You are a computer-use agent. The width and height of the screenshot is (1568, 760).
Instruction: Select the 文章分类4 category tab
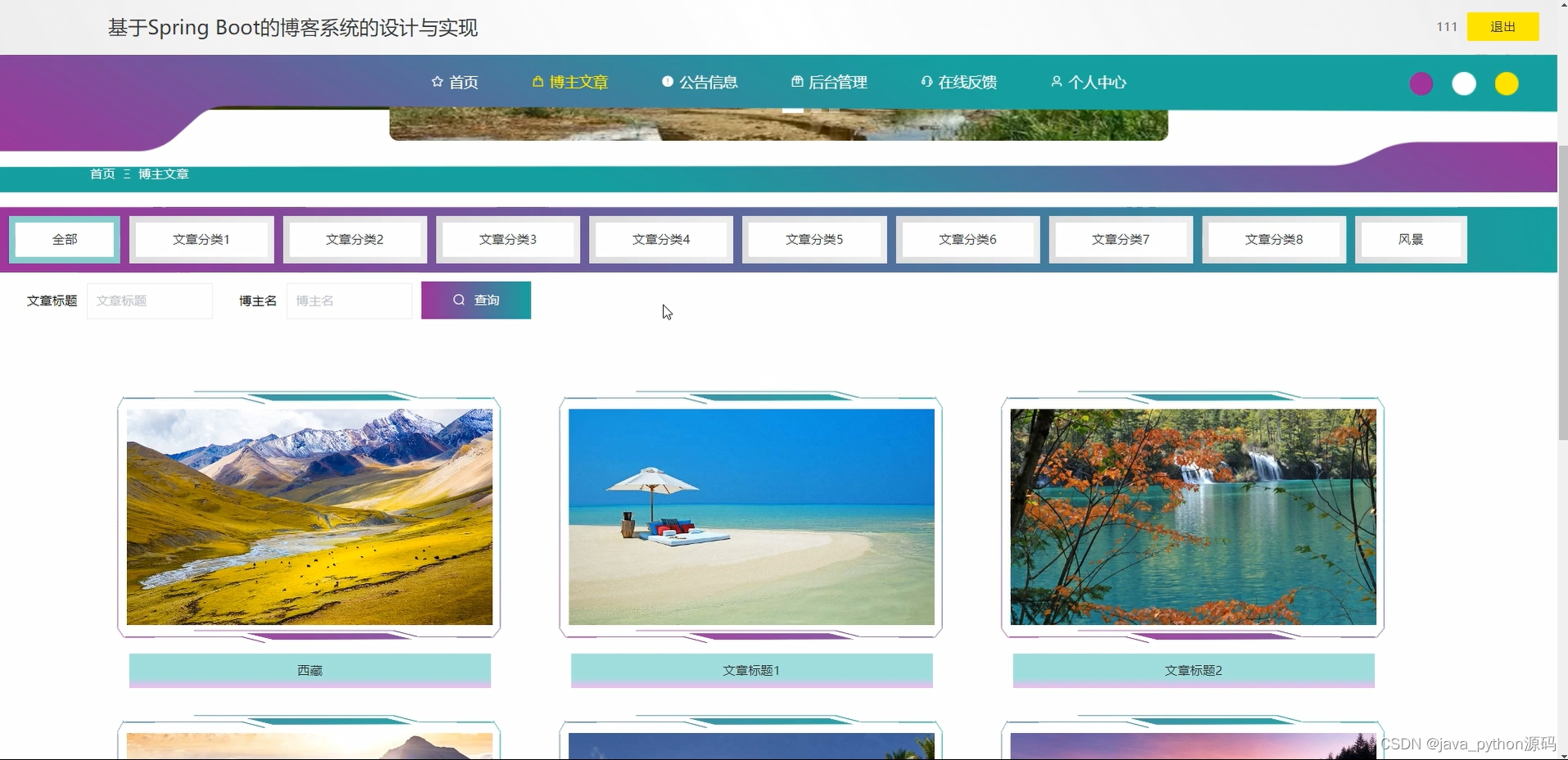(x=661, y=239)
